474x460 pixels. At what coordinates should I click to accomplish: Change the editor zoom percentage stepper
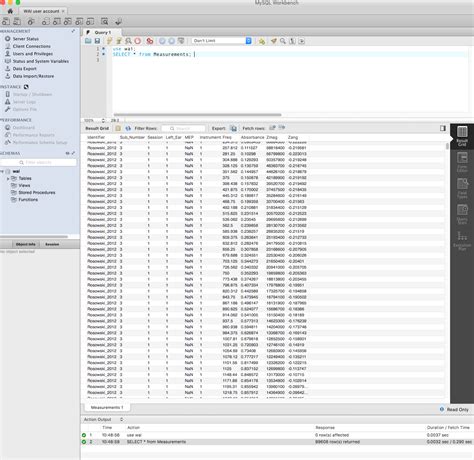[x=103, y=120]
